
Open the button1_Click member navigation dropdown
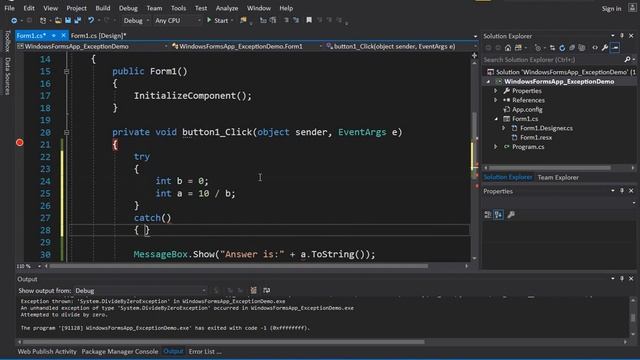[402, 47]
